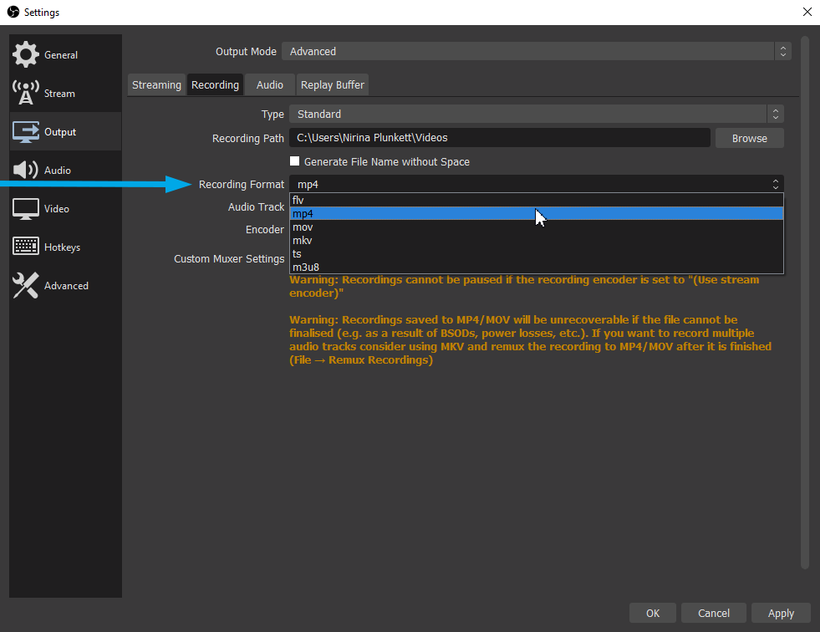This screenshot has height=632, width=820.
Task: Choose mkv from format list
Action: [x=536, y=240]
